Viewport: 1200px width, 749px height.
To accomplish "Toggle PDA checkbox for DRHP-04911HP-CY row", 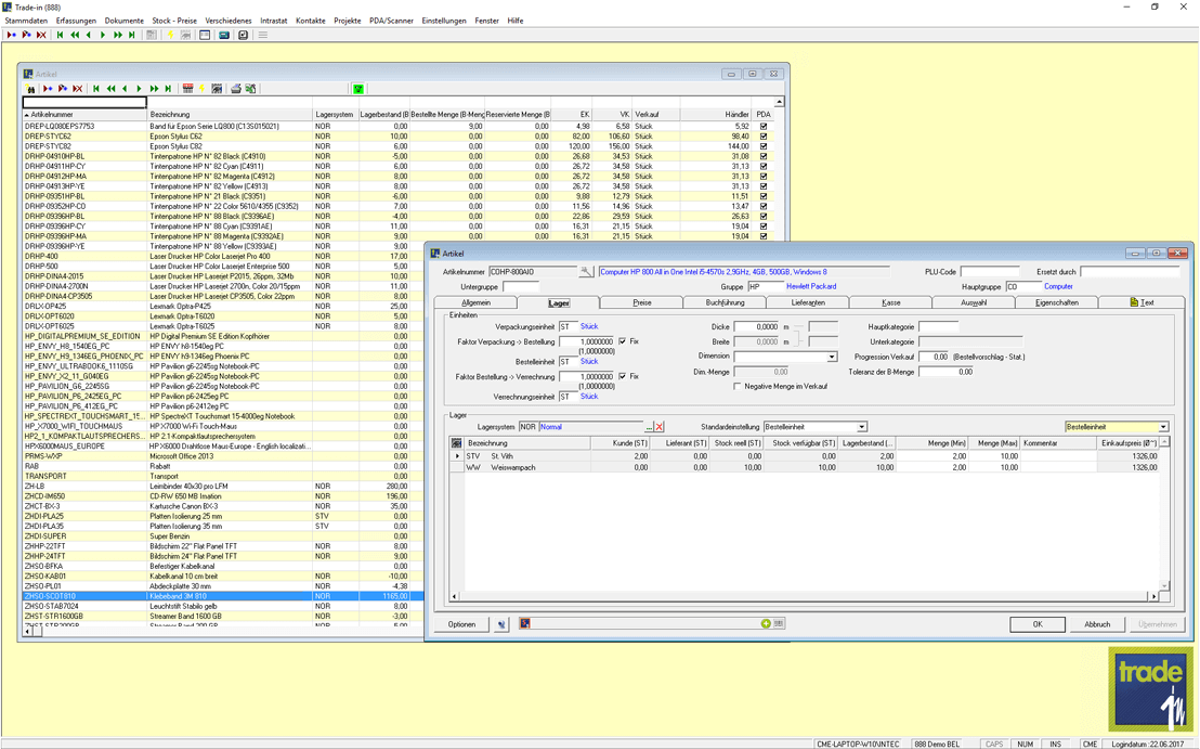I will [x=764, y=166].
